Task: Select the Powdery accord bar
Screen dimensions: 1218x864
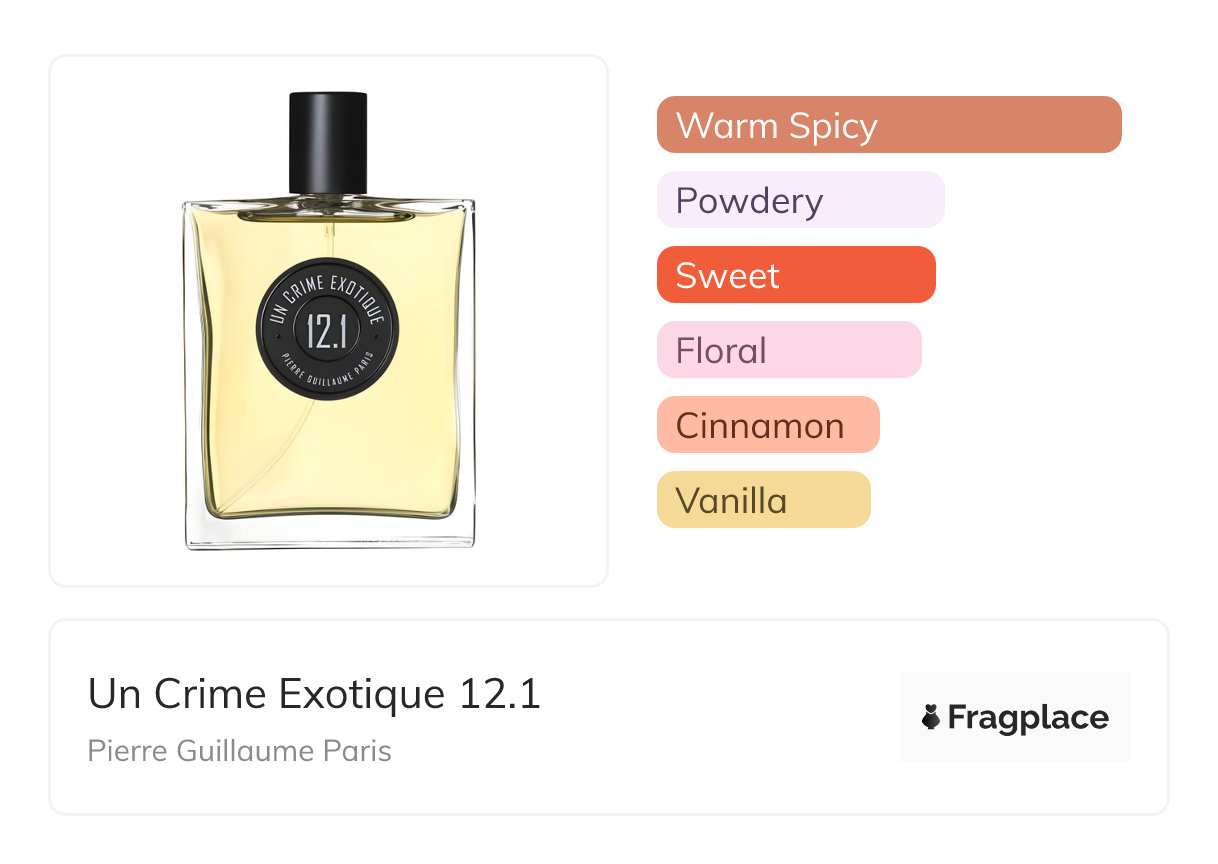Action: coord(801,200)
